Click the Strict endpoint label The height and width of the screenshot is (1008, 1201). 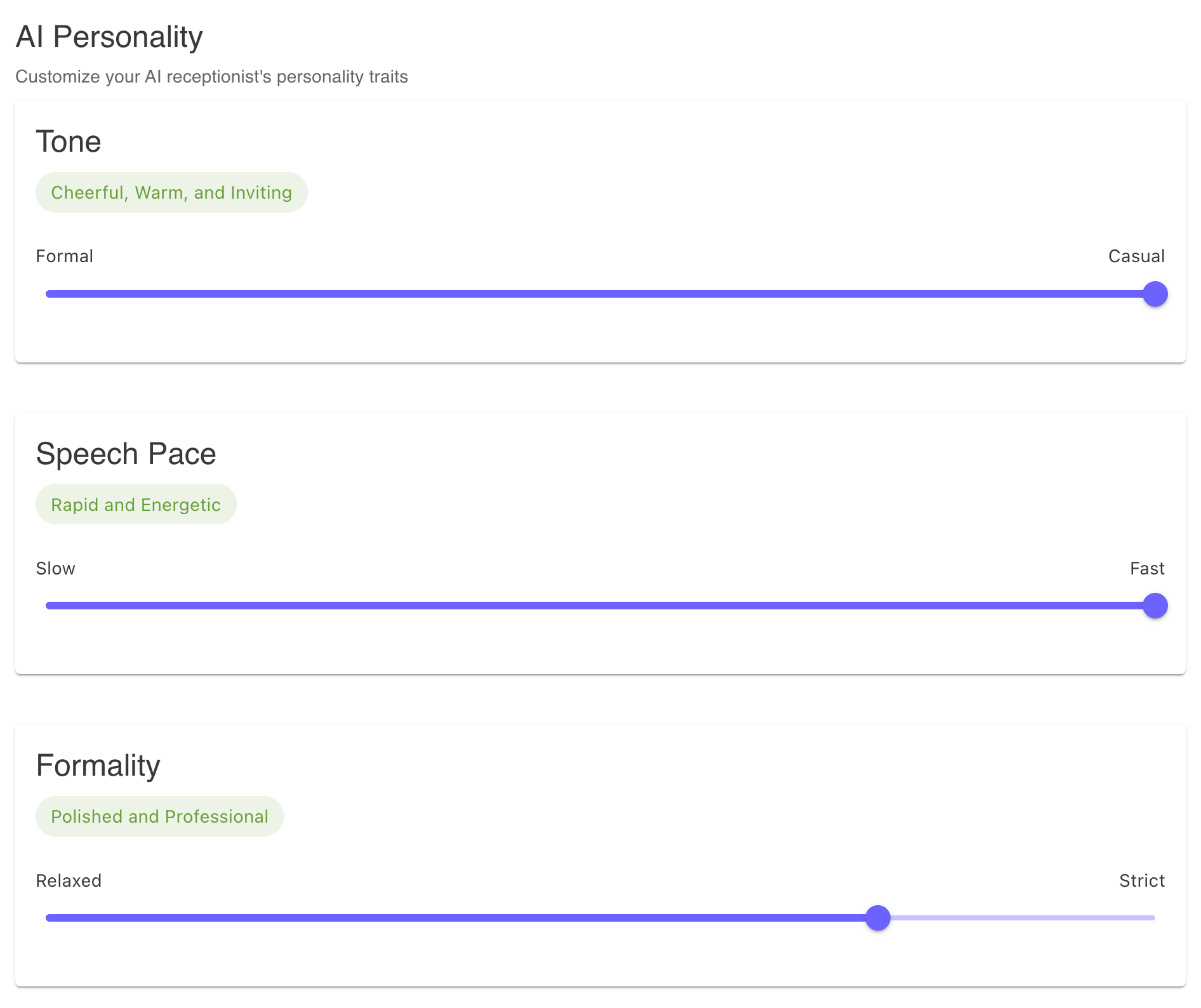point(1142,880)
